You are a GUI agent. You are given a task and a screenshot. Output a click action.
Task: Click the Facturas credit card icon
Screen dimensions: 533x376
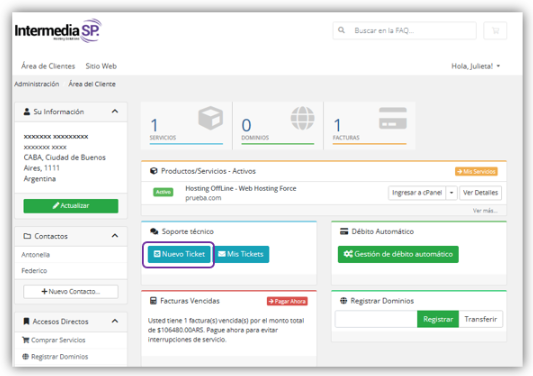click(x=393, y=118)
